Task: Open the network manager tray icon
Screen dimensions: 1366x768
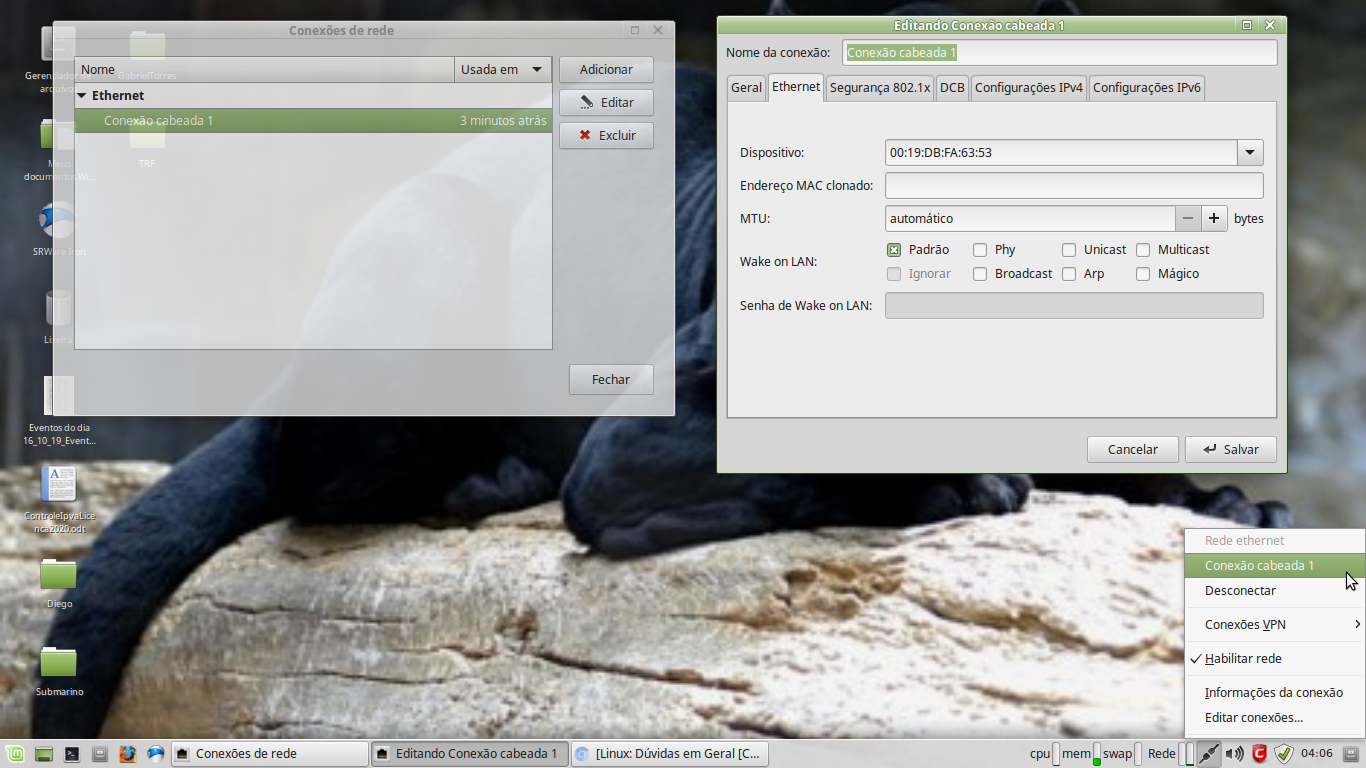Action: point(1209,754)
